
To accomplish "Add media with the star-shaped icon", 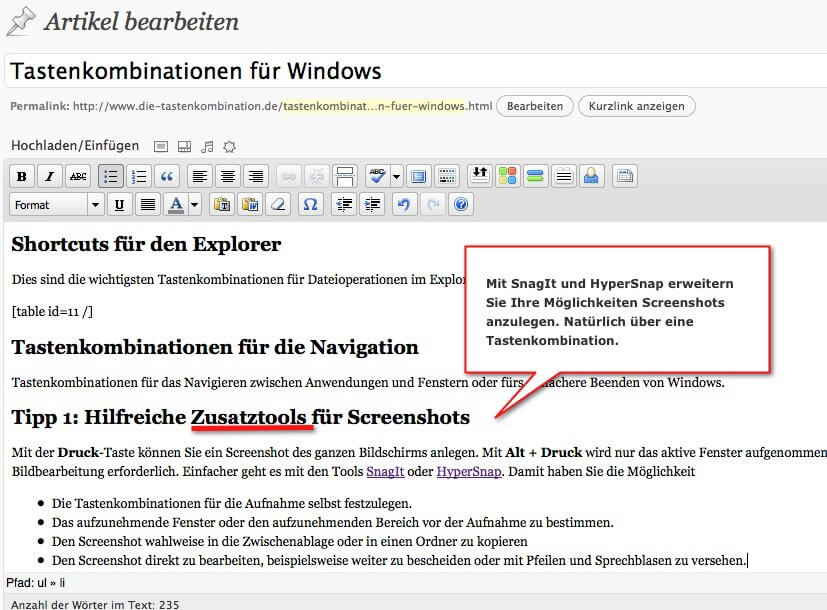I will point(229,147).
